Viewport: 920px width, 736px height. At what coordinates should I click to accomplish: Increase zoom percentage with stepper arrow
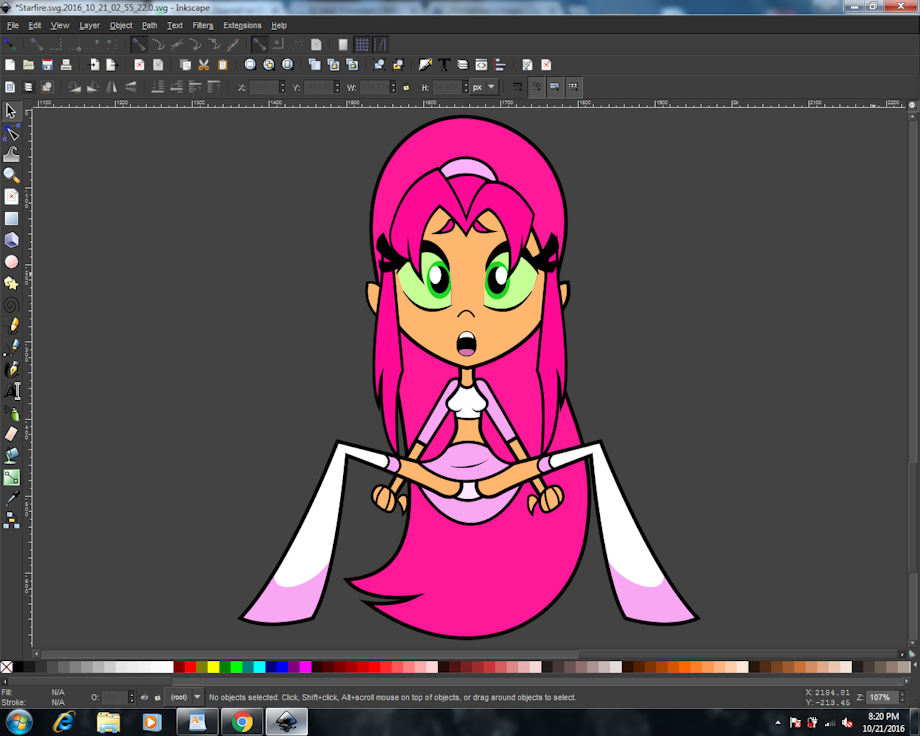(902, 694)
